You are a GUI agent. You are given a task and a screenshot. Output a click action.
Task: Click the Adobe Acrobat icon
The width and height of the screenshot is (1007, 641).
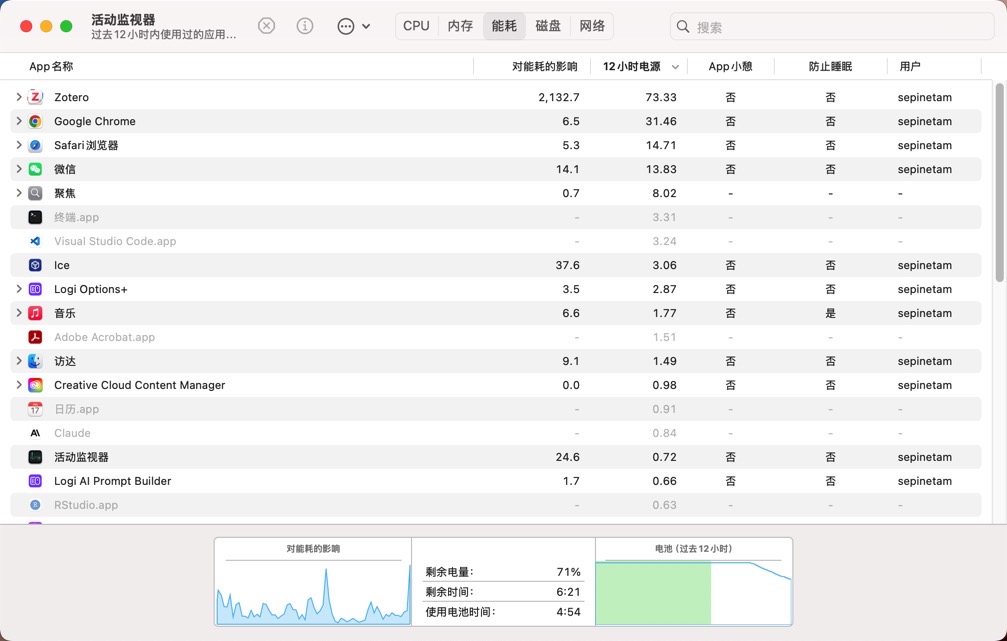[35, 337]
